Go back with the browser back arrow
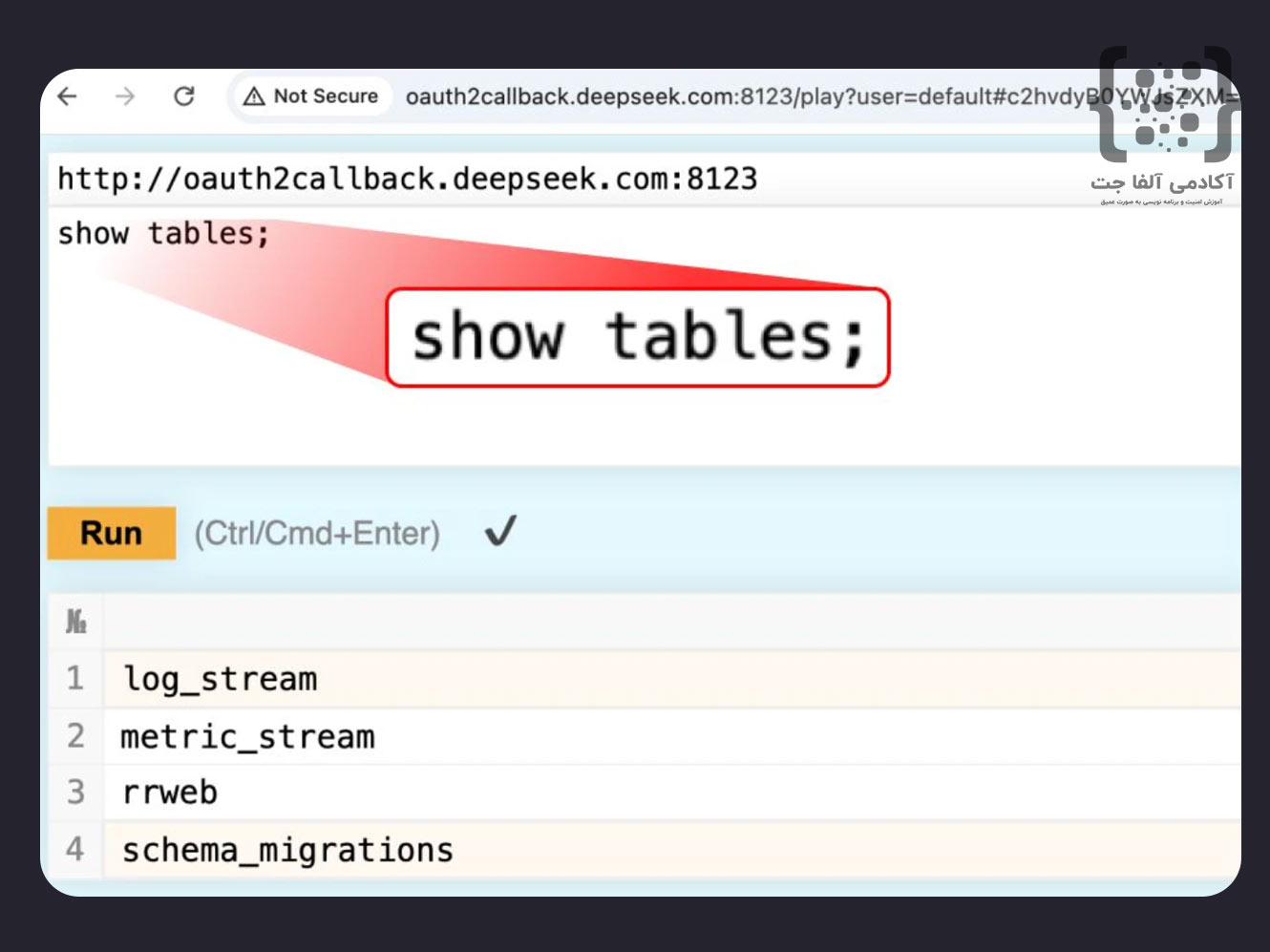The image size is (1270, 952). click(67, 96)
